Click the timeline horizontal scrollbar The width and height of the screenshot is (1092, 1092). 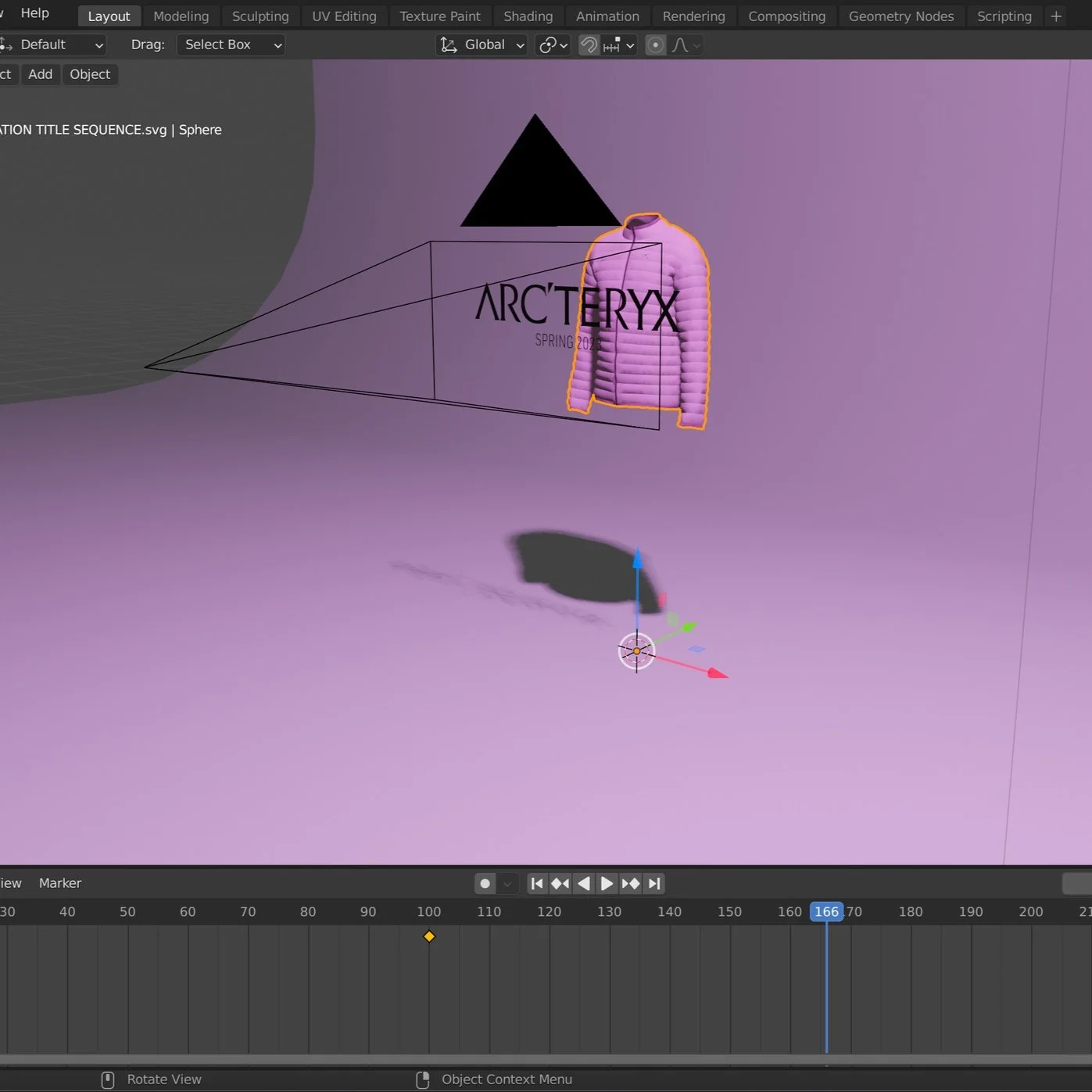tap(546, 1059)
